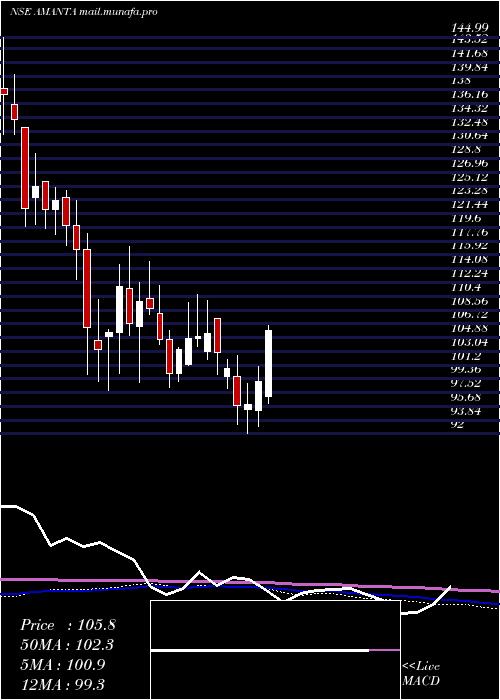Click the 128.8 price axis label

466,150
